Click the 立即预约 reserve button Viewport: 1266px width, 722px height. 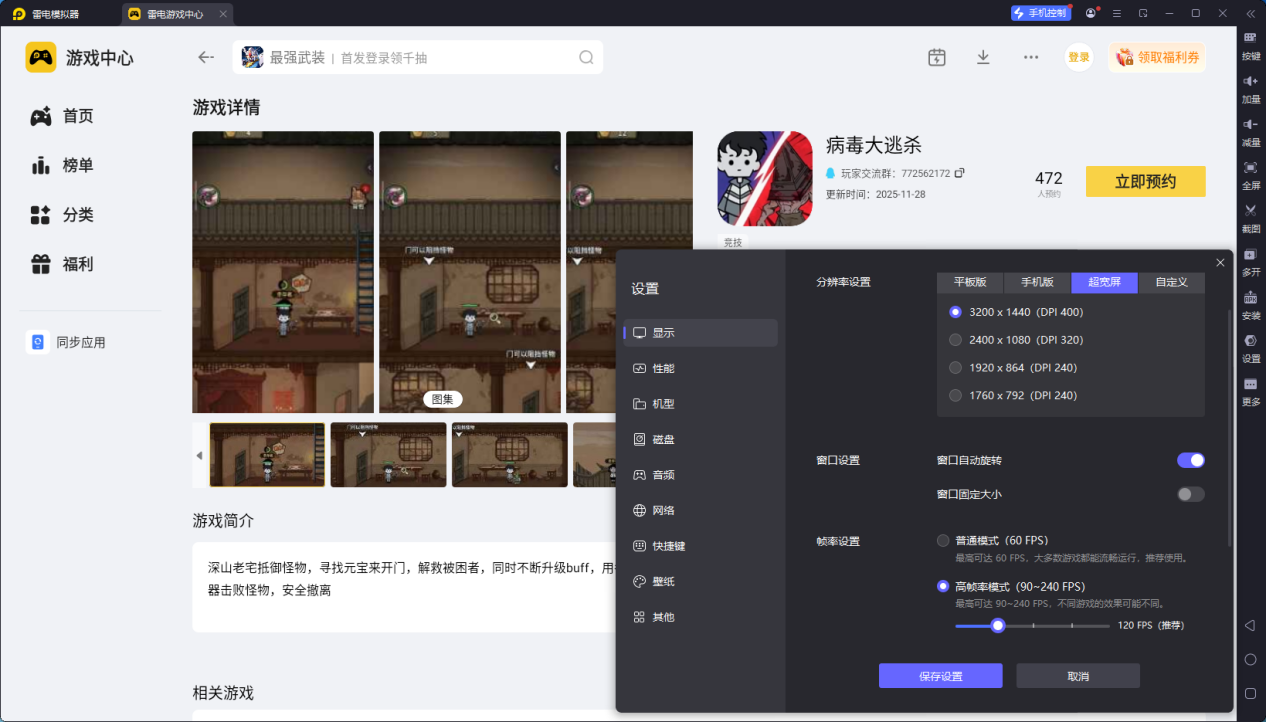tap(1145, 181)
